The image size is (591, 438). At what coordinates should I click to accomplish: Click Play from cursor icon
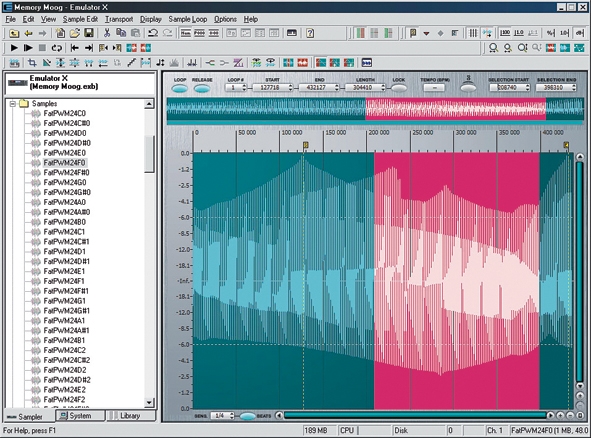(x=28, y=48)
